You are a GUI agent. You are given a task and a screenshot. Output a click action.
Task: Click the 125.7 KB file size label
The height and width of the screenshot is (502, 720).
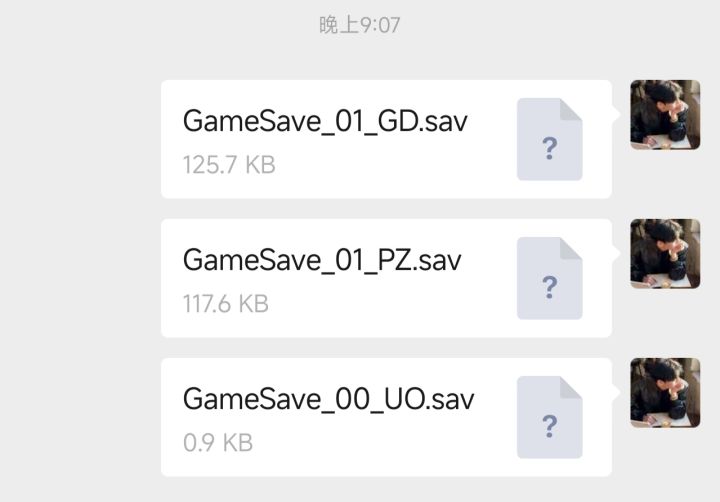click(x=229, y=164)
